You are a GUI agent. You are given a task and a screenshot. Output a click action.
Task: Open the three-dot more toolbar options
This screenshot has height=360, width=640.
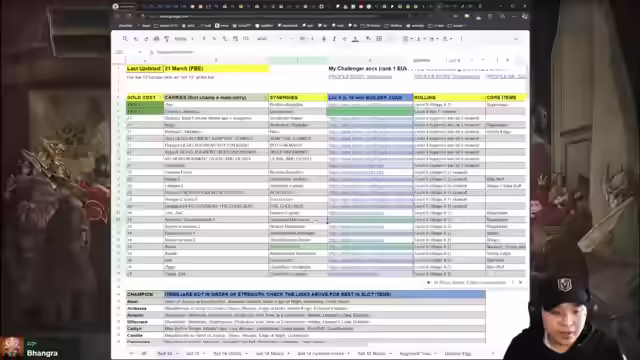click(x=462, y=39)
